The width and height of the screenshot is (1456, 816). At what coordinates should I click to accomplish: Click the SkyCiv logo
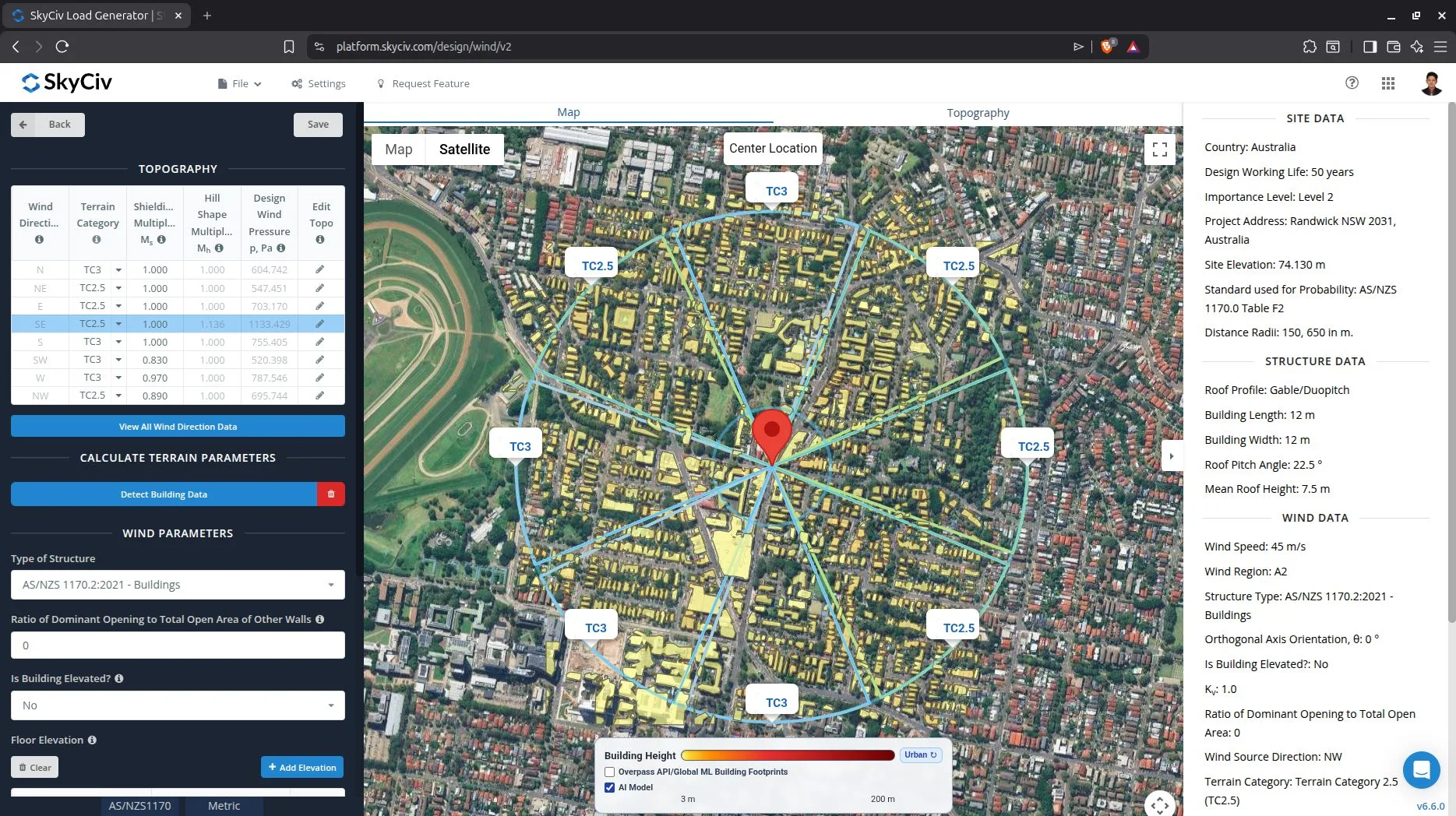point(67,83)
